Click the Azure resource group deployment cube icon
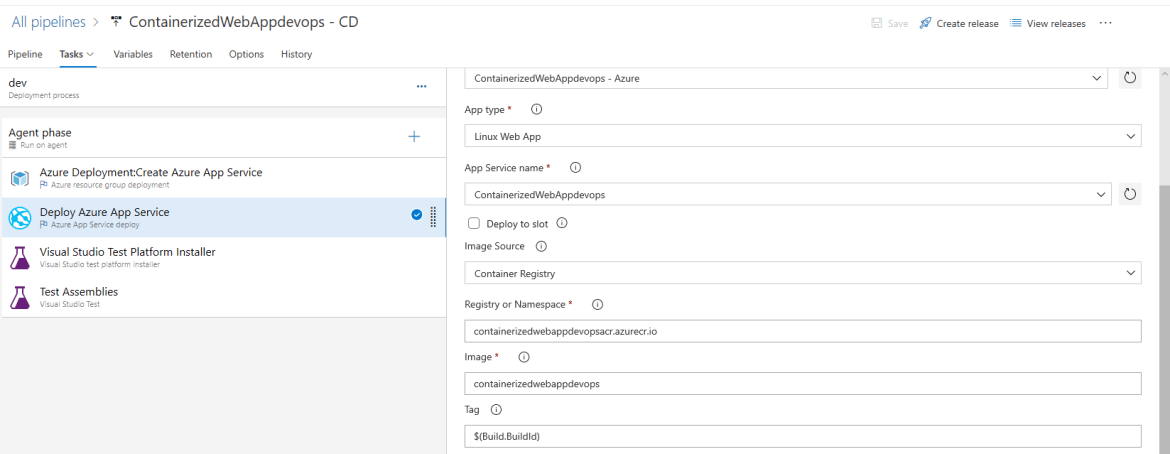The image size is (1170, 454). click(x=19, y=178)
